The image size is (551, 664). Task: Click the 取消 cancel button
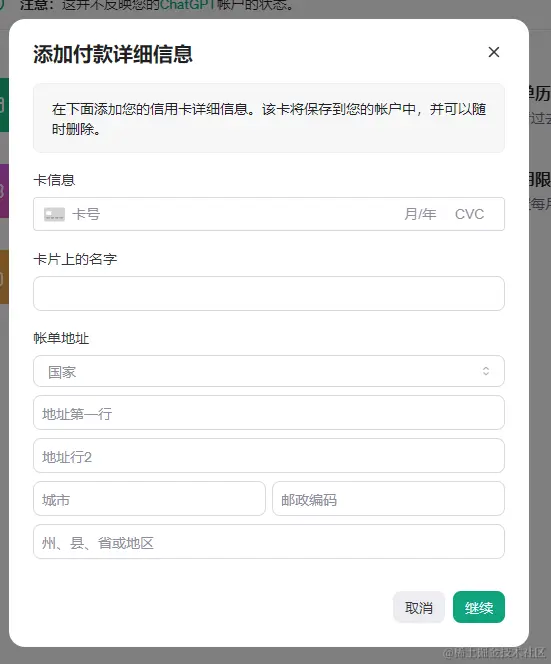click(x=419, y=607)
